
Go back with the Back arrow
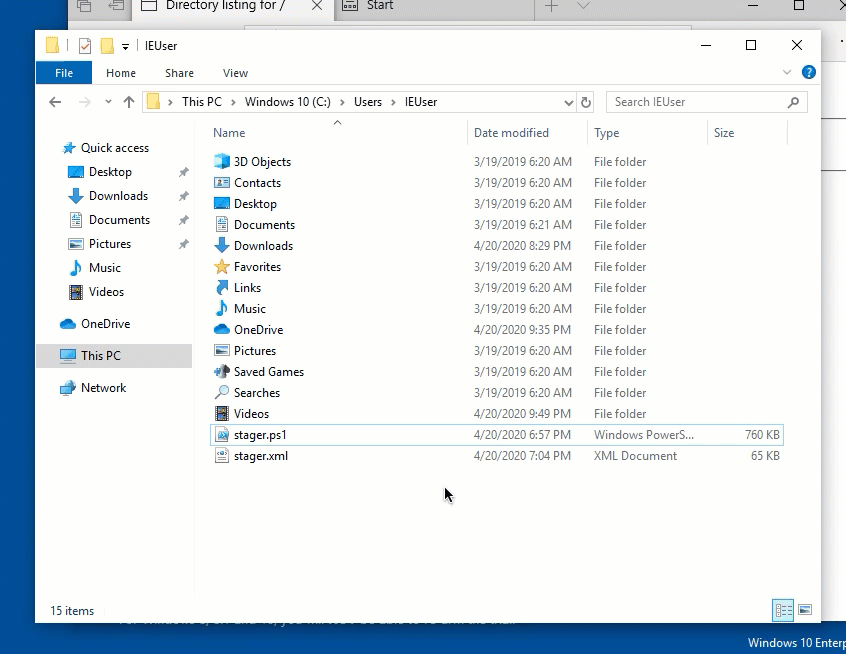pos(55,102)
